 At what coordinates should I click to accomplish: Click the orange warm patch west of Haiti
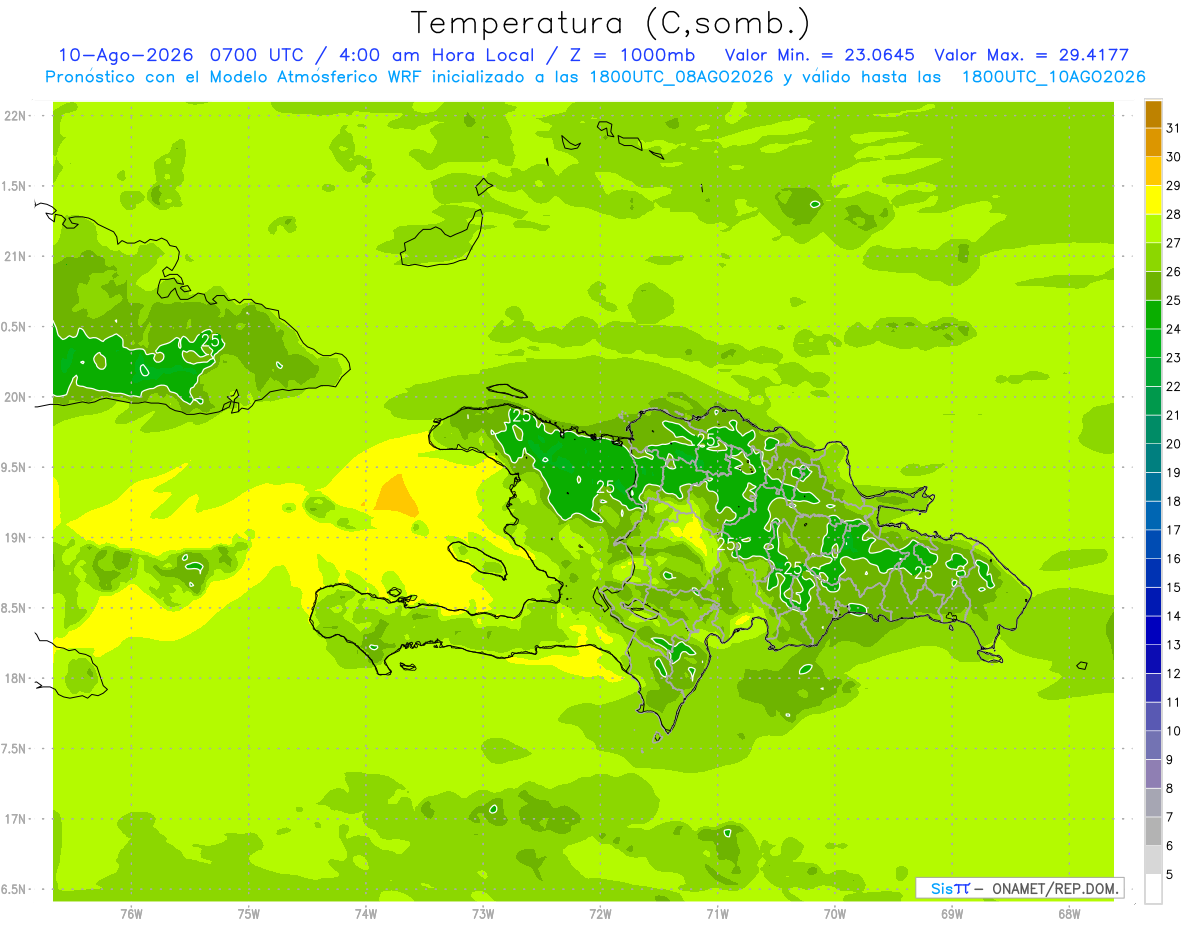[396, 495]
